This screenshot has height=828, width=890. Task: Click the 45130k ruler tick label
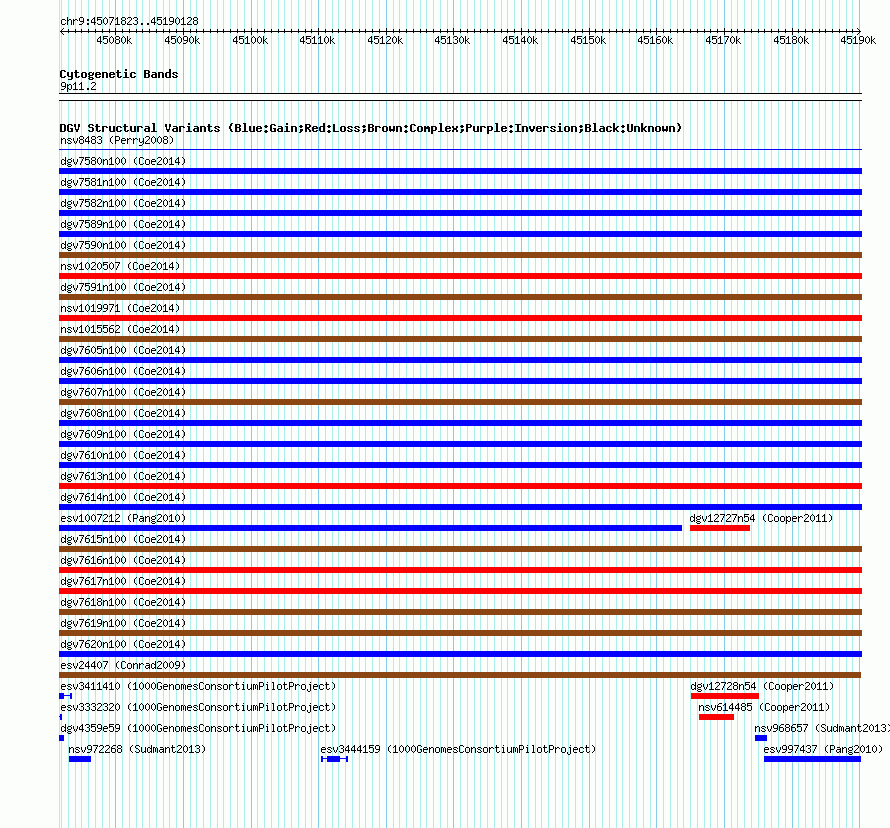point(452,40)
